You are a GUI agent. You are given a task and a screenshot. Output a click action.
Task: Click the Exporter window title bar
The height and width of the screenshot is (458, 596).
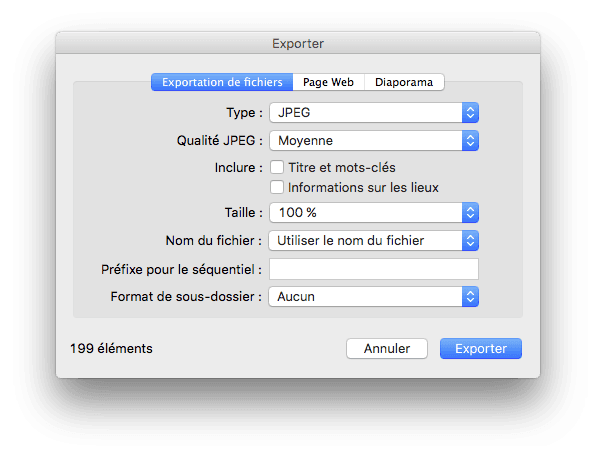point(298,43)
